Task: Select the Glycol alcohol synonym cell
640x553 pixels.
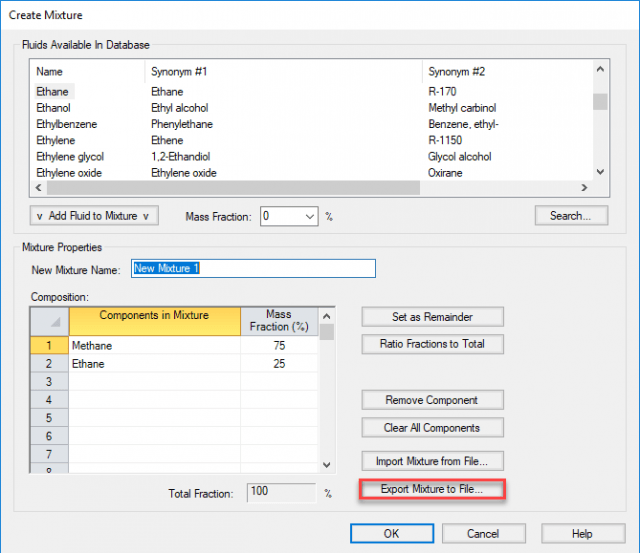Action: click(460, 157)
